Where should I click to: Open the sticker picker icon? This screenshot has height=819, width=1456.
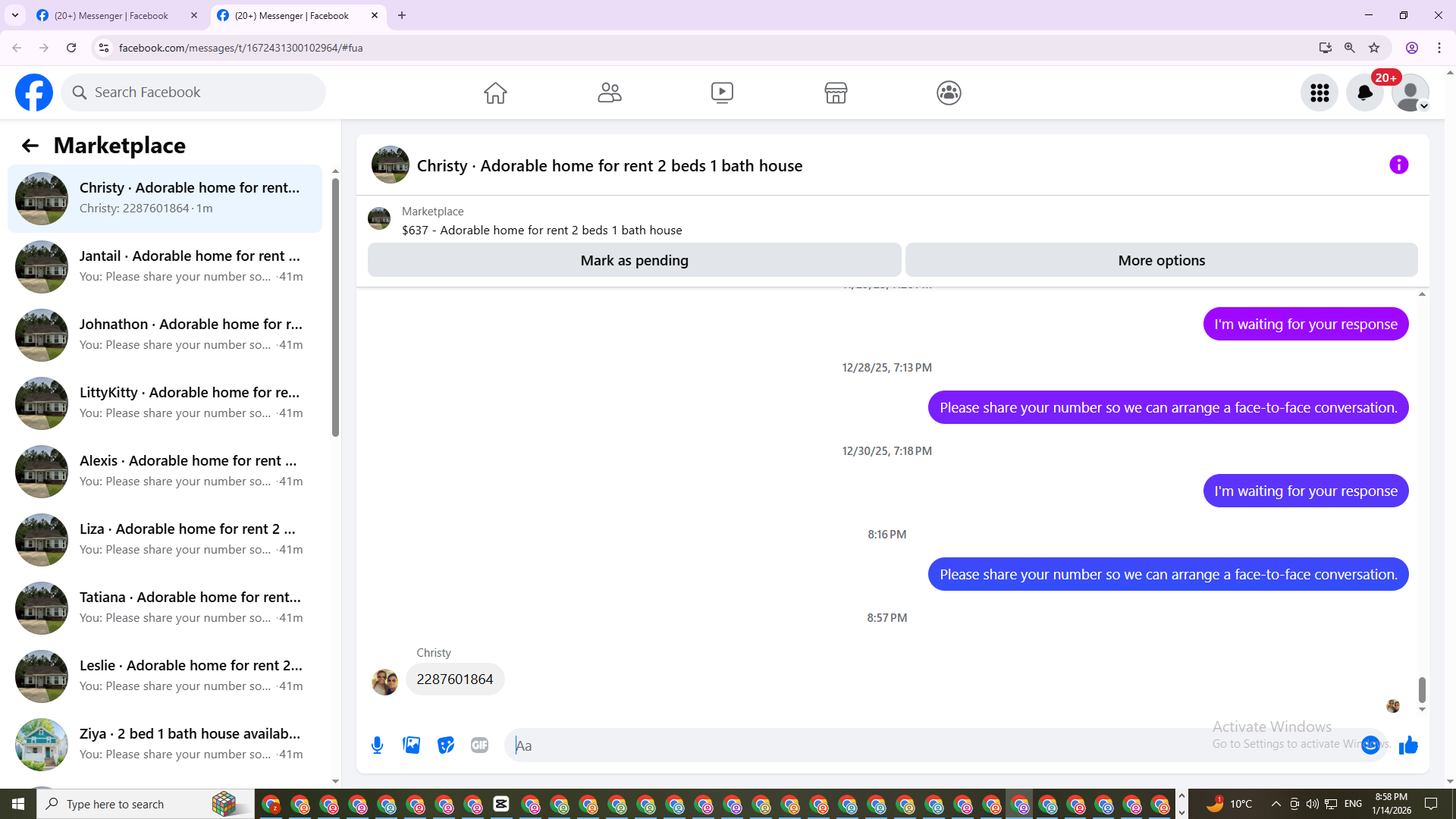tap(446, 745)
